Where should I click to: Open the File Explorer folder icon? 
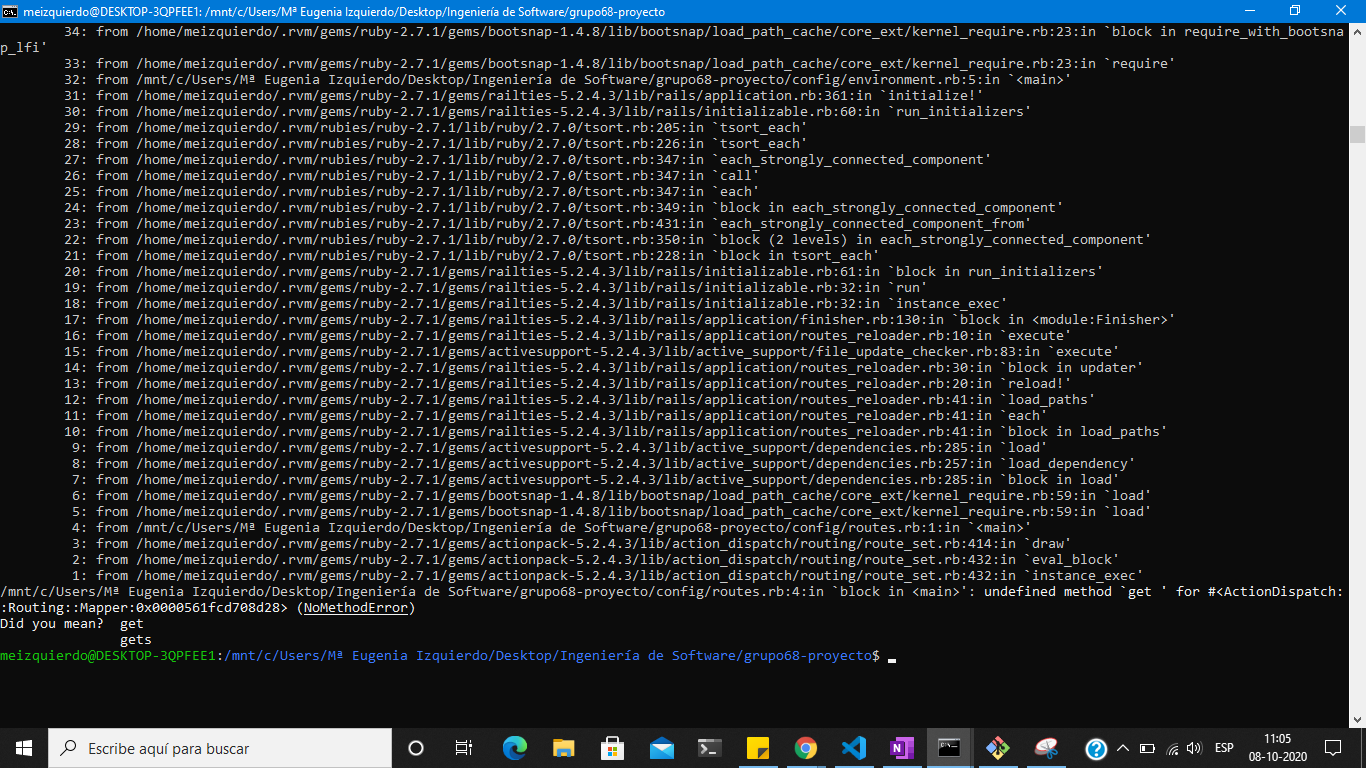(564, 747)
